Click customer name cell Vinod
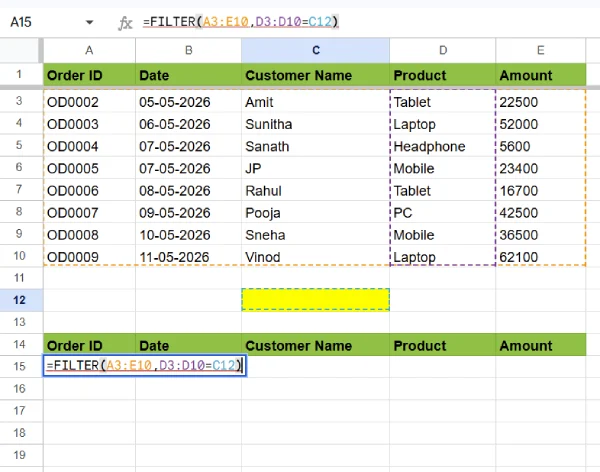The width and height of the screenshot is (600, 472). 315,257
